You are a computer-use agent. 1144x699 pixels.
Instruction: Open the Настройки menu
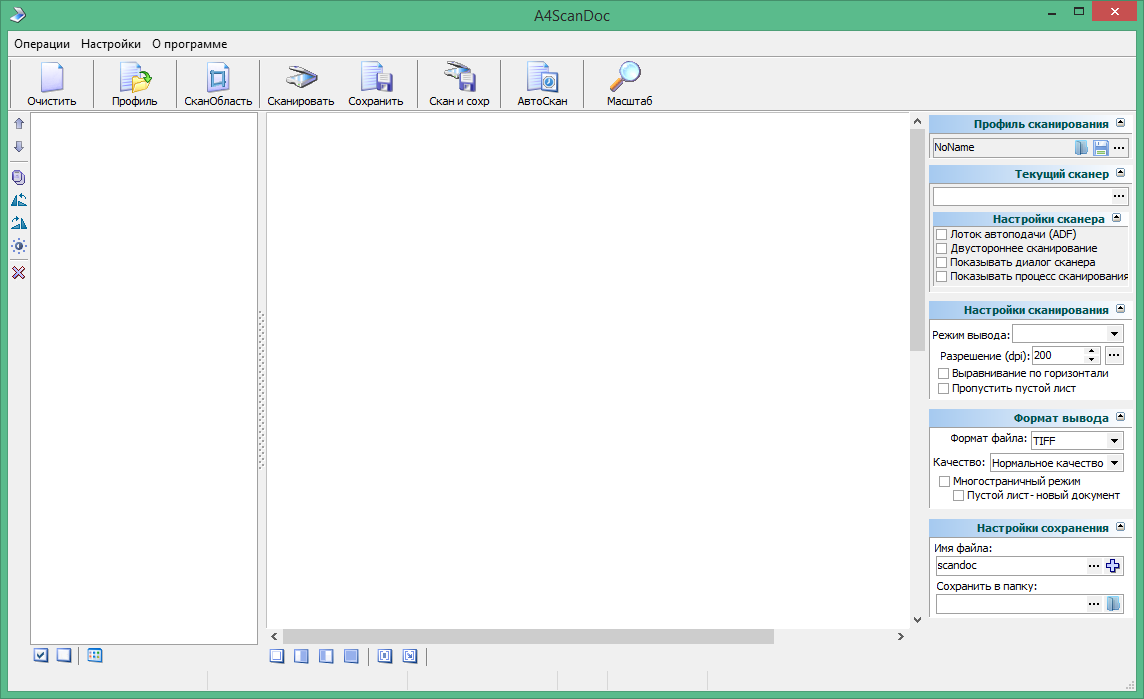click(x=111, y=44)
